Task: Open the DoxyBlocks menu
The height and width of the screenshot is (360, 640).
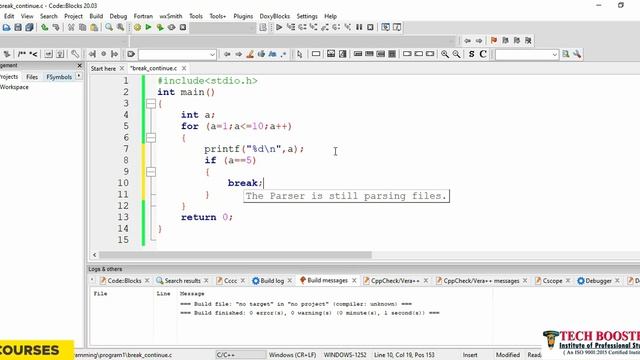Action: [x=275, y=16]
